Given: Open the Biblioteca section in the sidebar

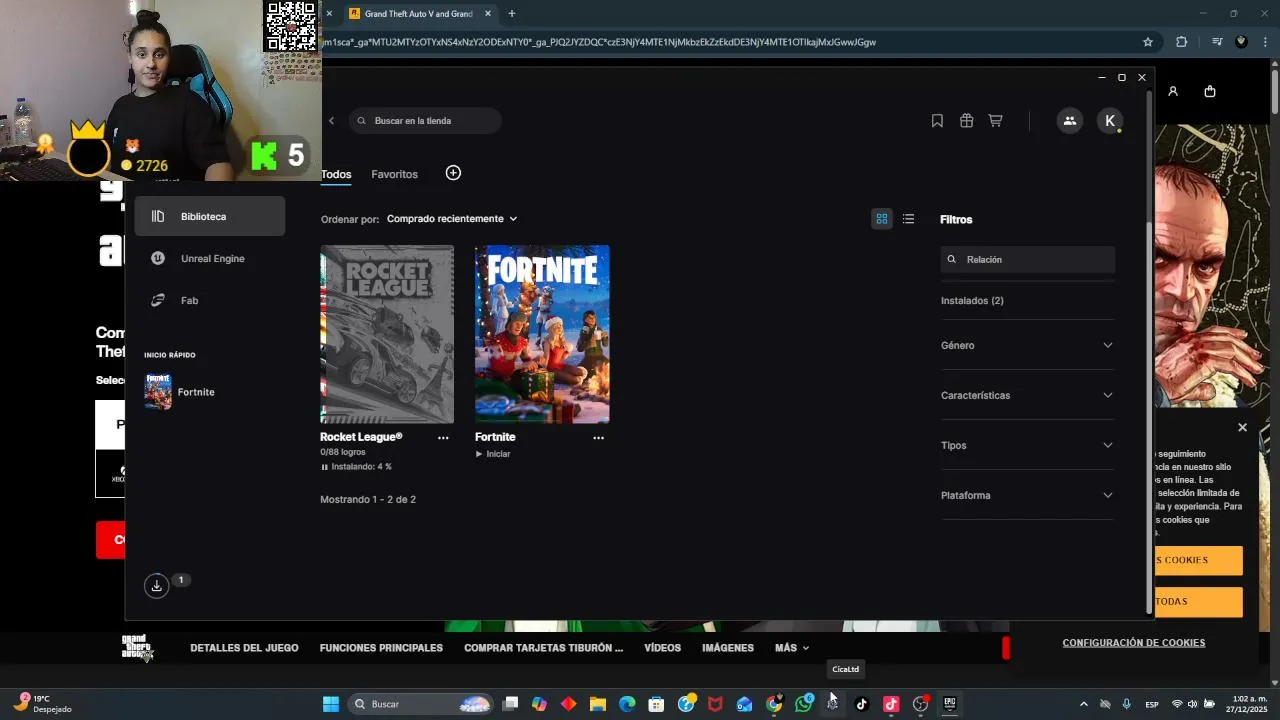Looking at the screenshot, I should 210,216.
